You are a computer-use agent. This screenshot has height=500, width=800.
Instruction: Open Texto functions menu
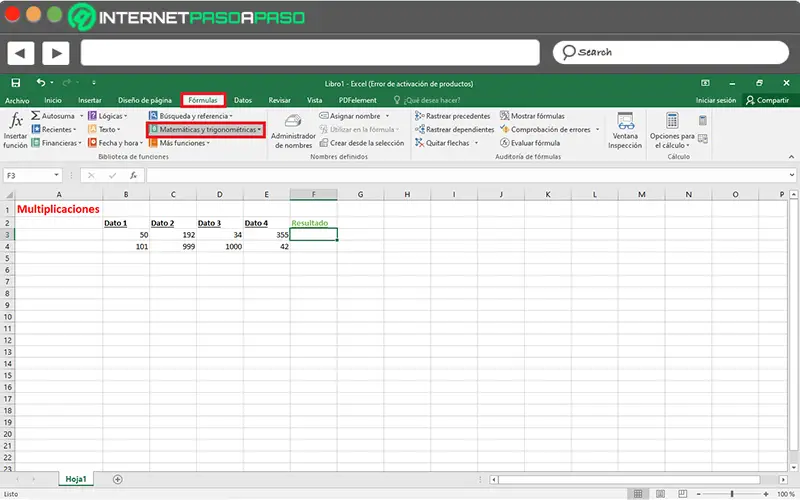(x=105, y=130)
